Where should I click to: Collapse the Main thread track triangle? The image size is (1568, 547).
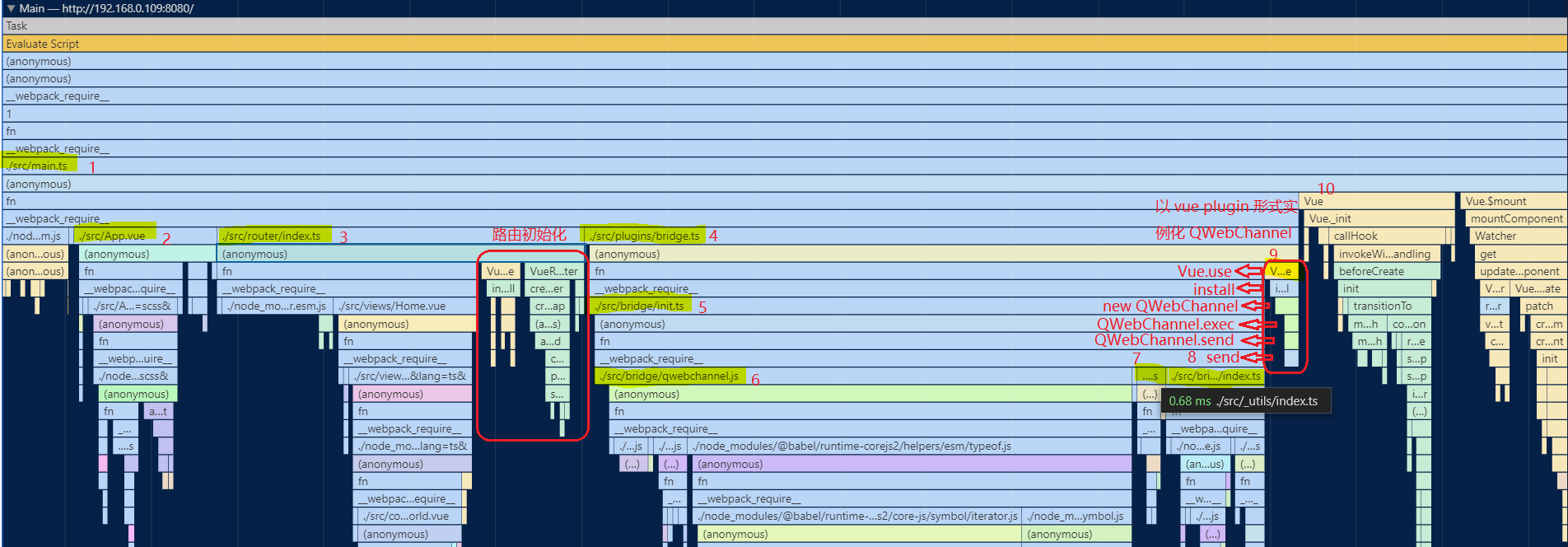[11, 8]
